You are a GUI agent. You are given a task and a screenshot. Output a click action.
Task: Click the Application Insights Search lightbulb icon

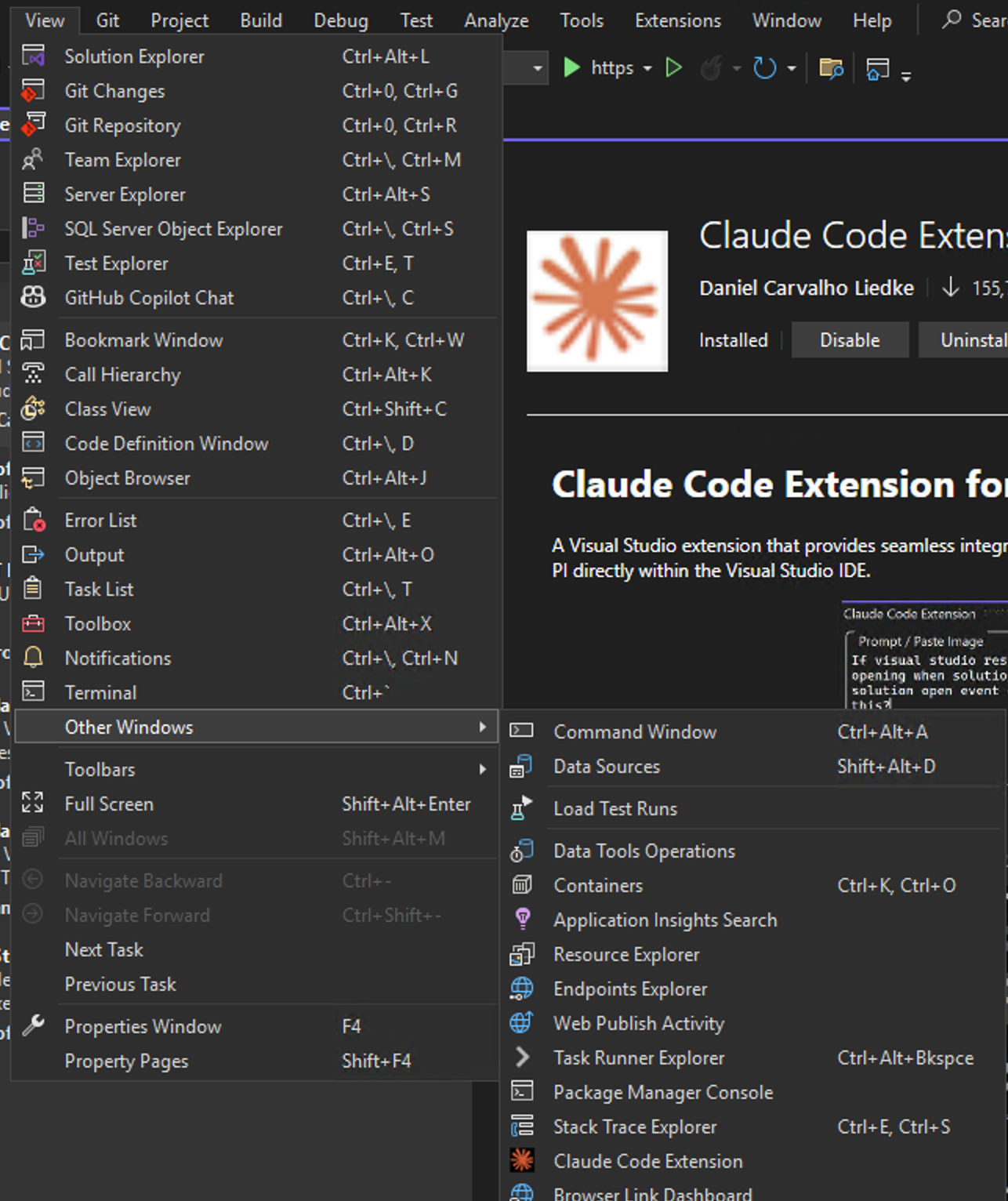pos(522,920)
